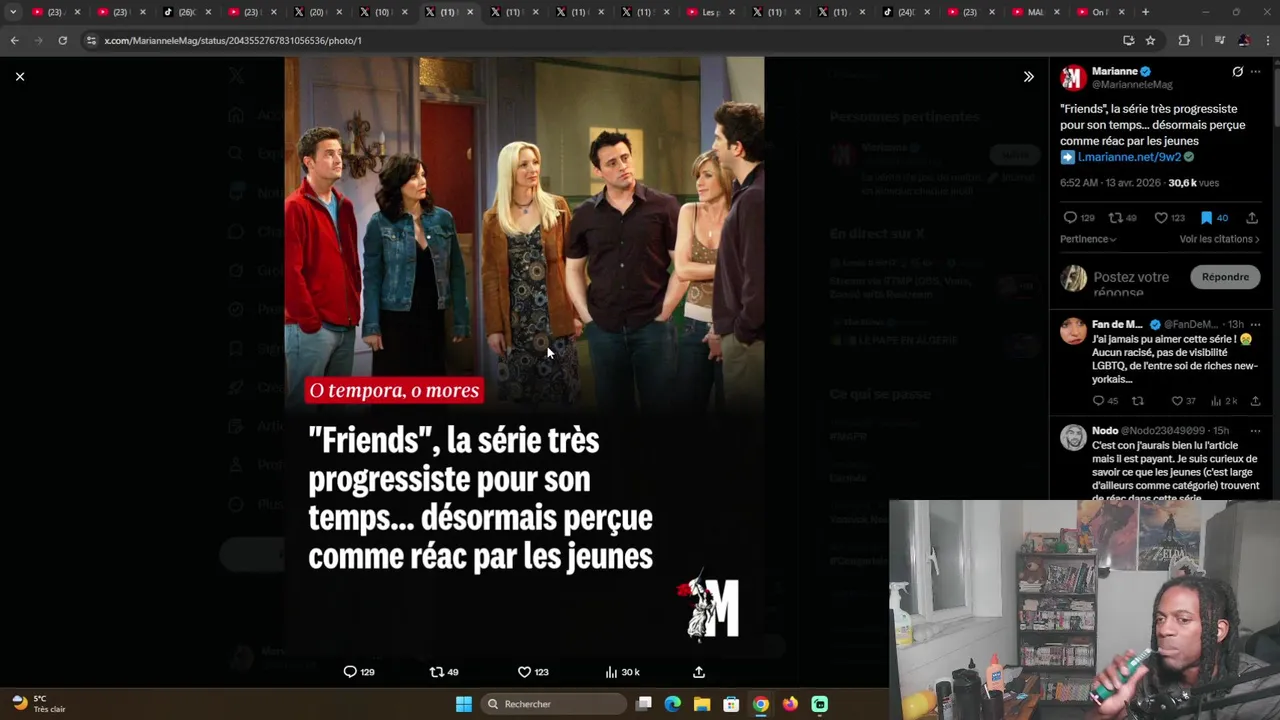1280x720 pixels.
Task: Click the site information icon in address bar
Action: 91,40
